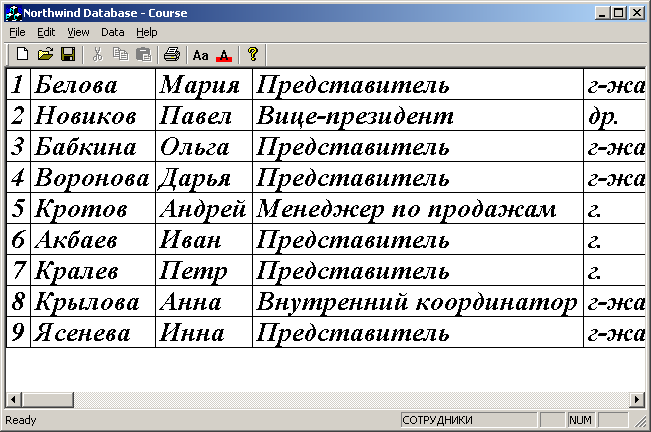Select the cell Бабкина

click(93, 146)
